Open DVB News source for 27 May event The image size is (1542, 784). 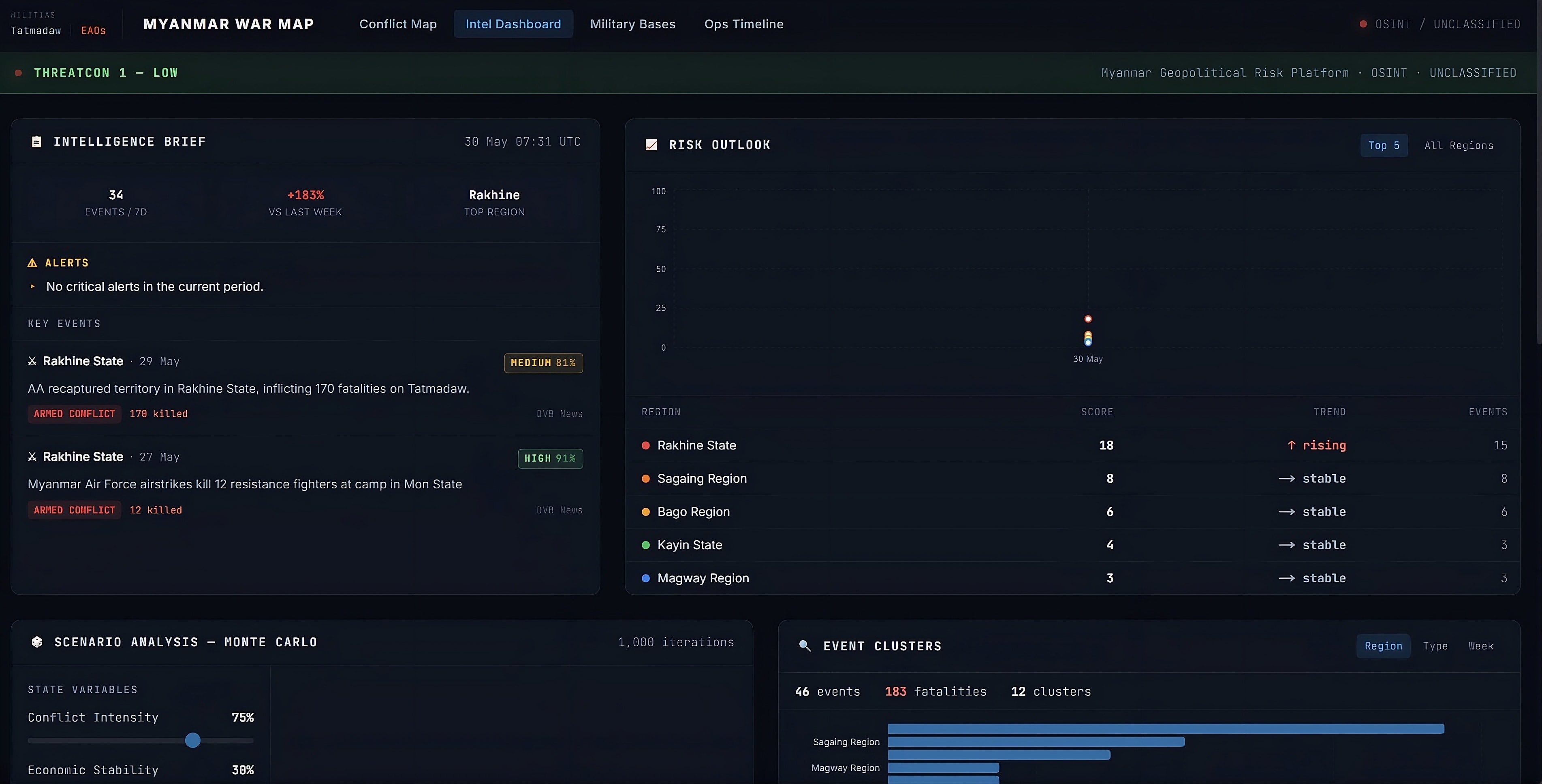click(x=559, y=510)
